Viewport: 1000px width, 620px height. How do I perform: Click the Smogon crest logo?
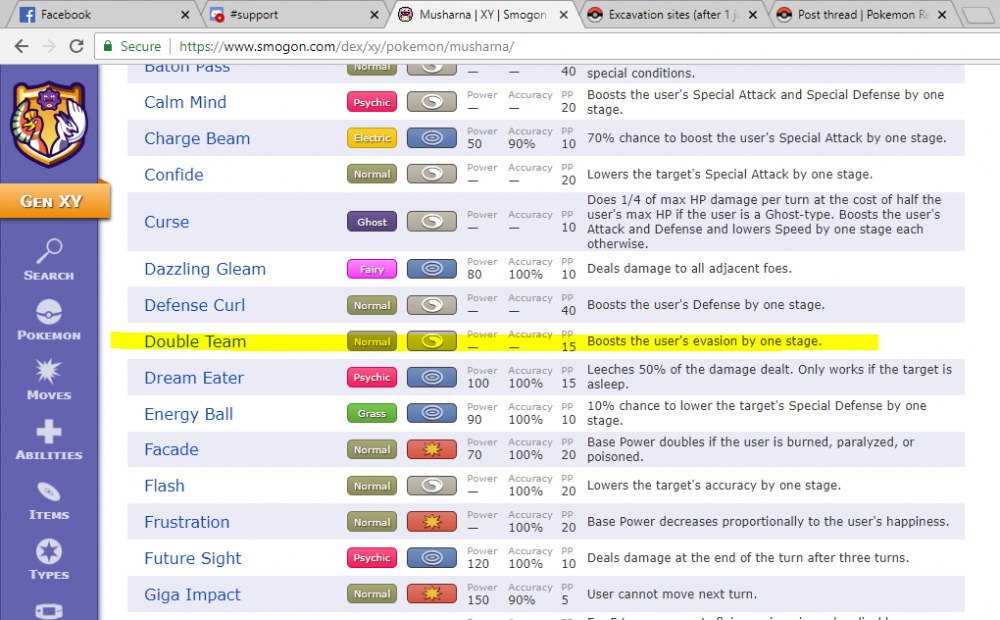[48, 122]
